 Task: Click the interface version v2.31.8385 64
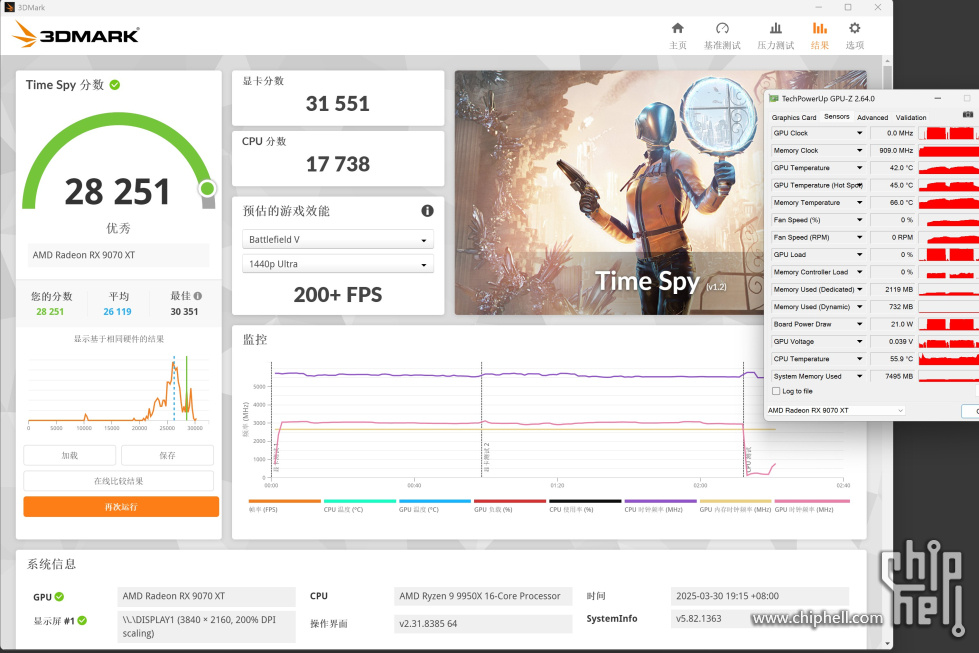428,624
